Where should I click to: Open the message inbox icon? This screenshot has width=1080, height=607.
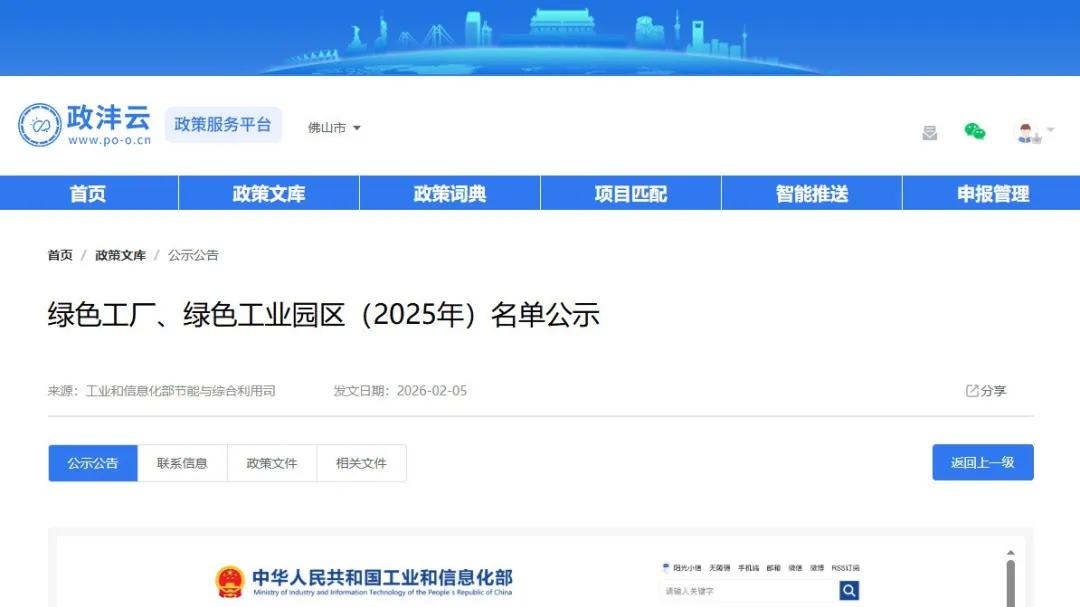[929, 133]
